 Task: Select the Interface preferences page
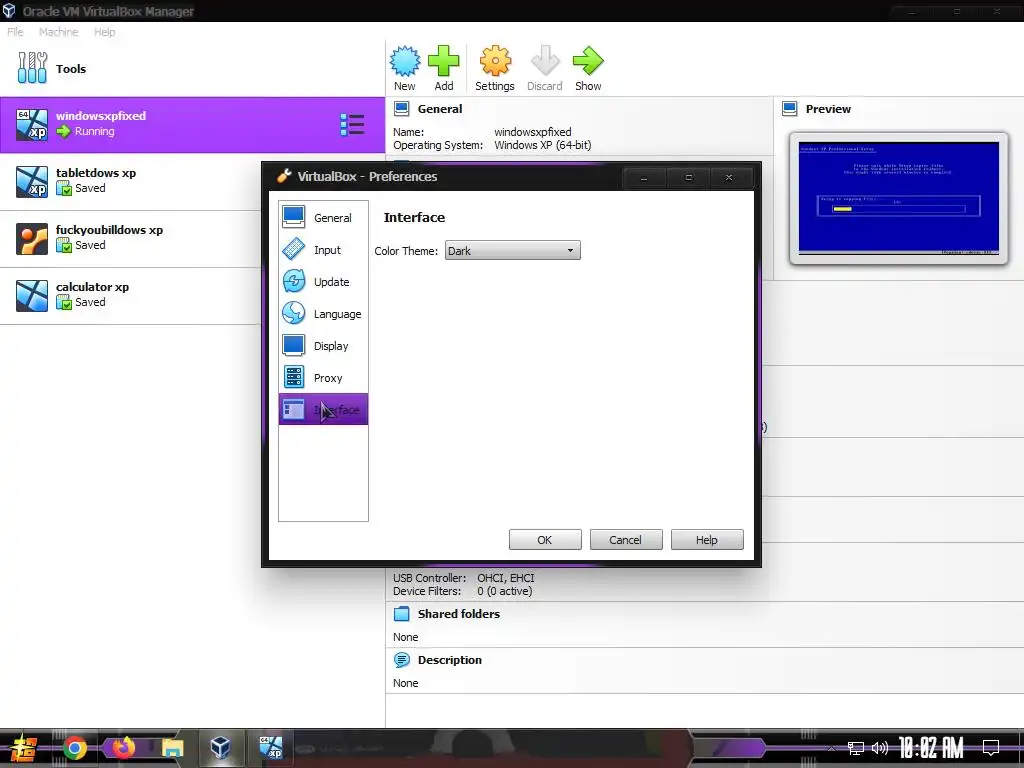pyautogui.click(x=323, y=409)
